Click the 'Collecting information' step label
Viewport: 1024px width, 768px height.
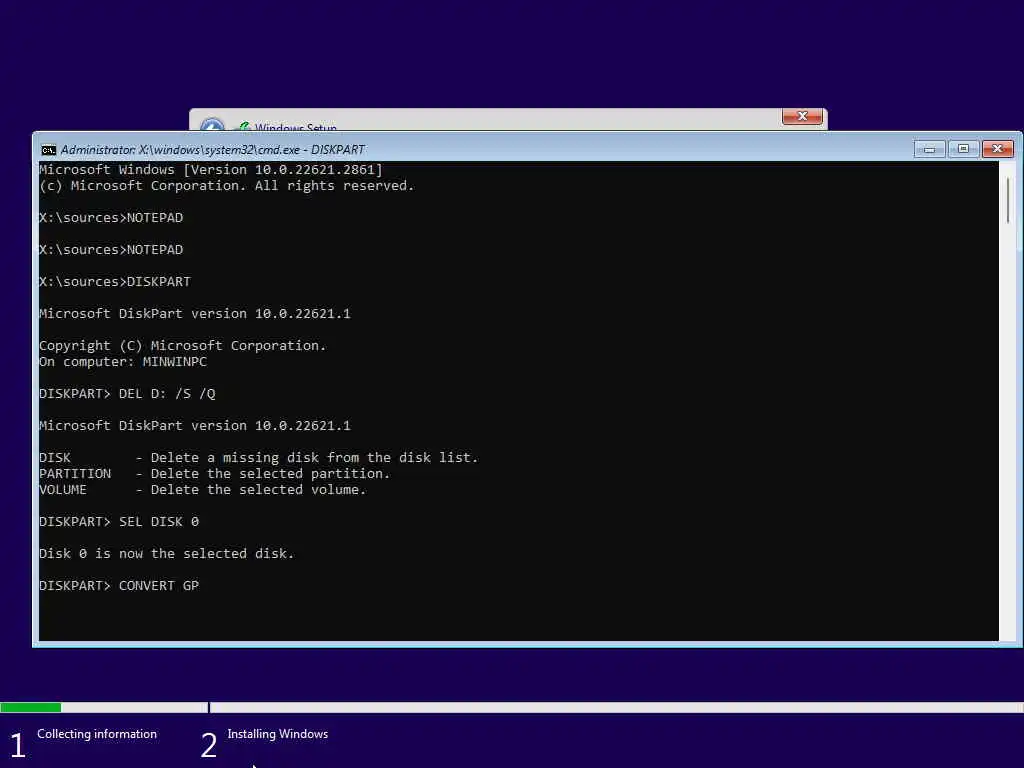pyautogui.click(x=97, y=734)
